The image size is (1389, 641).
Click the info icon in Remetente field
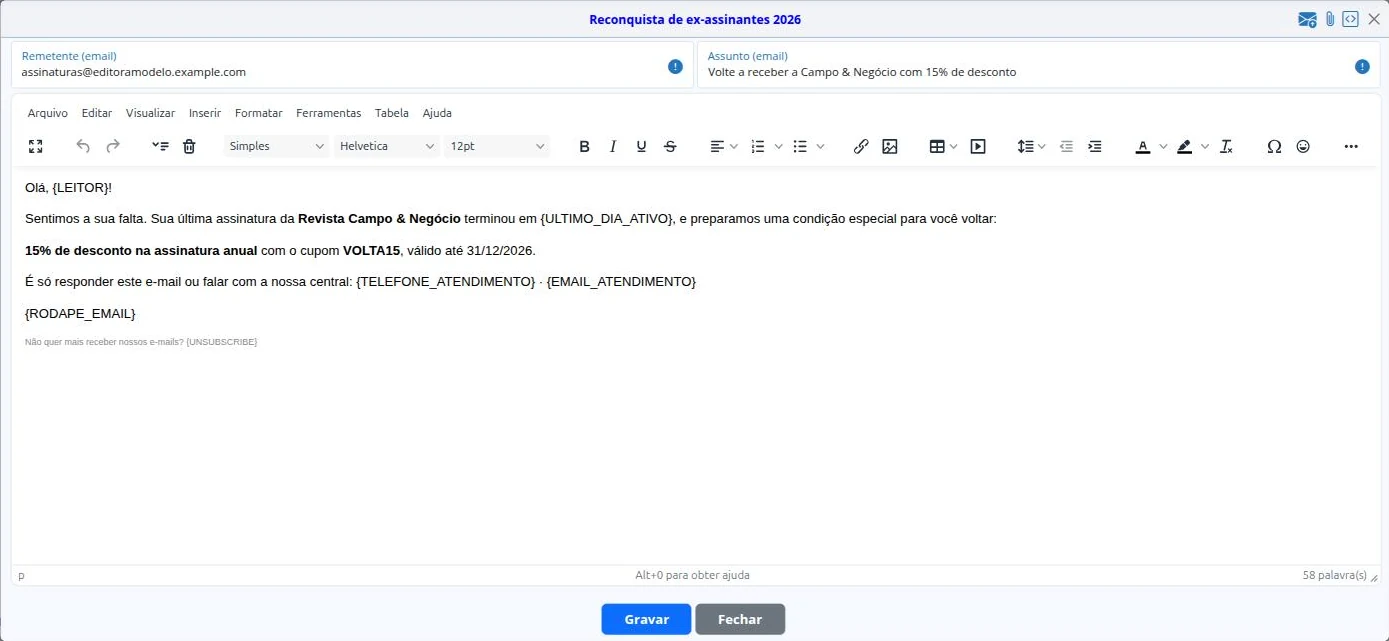[676, 66]
